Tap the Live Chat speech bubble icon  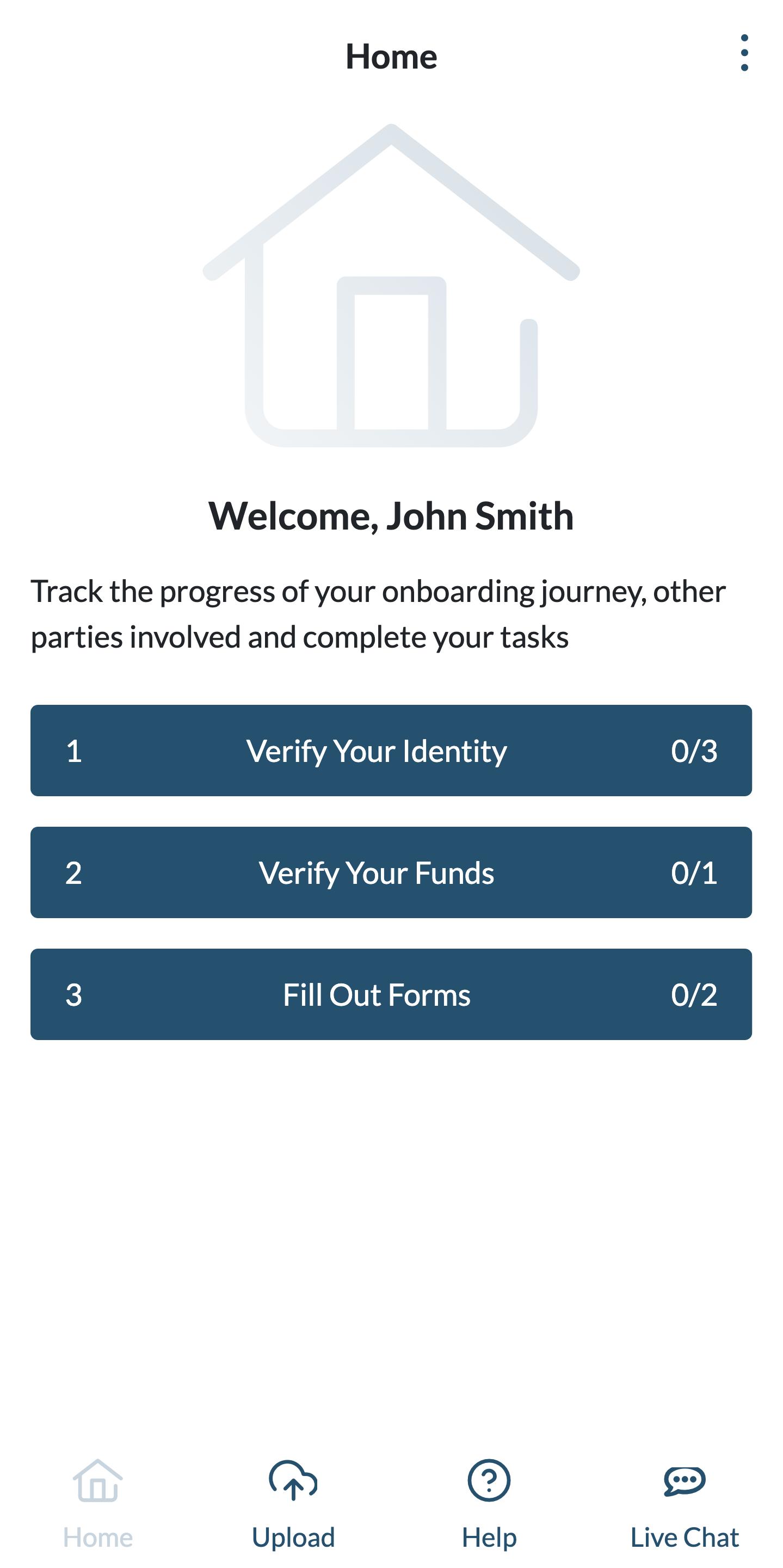(685, 1480)
